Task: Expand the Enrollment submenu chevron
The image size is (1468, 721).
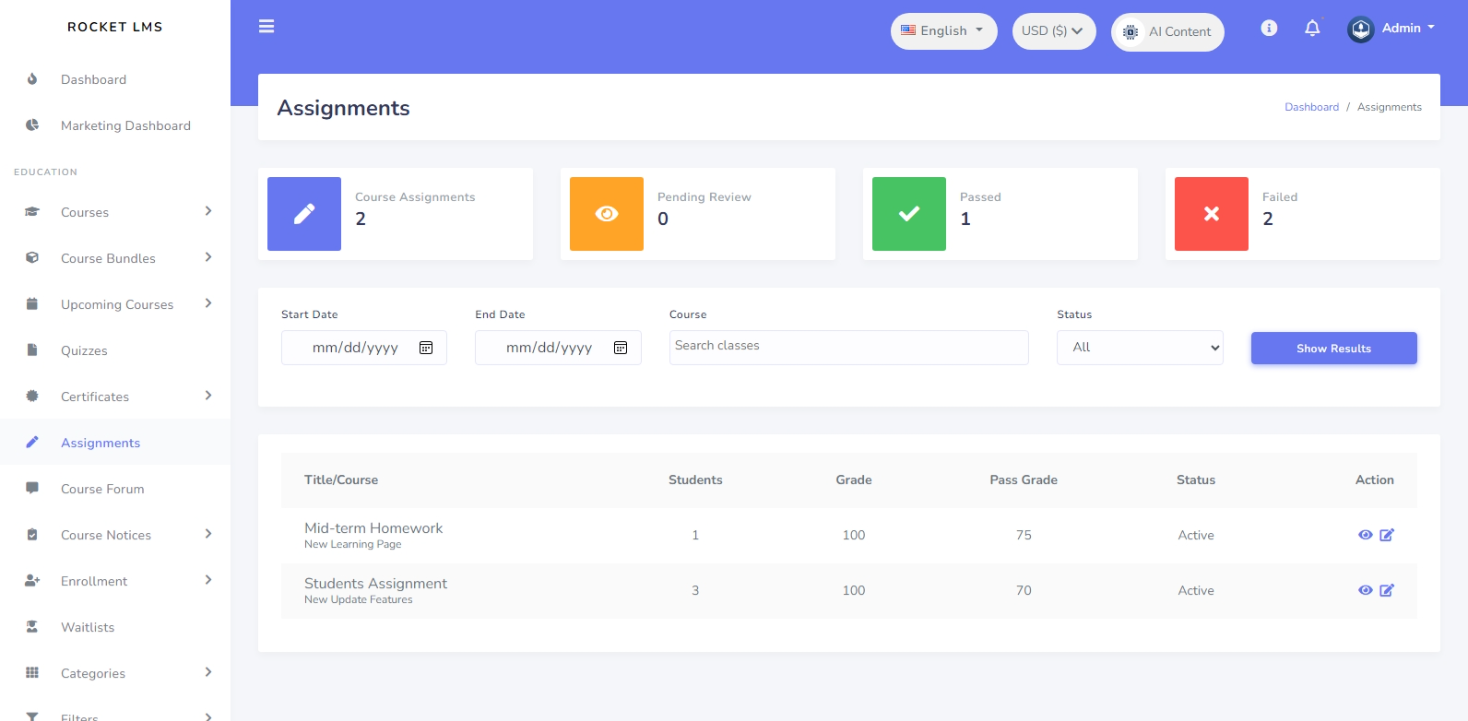Action: pyautogui.click(x=208, y=580)
